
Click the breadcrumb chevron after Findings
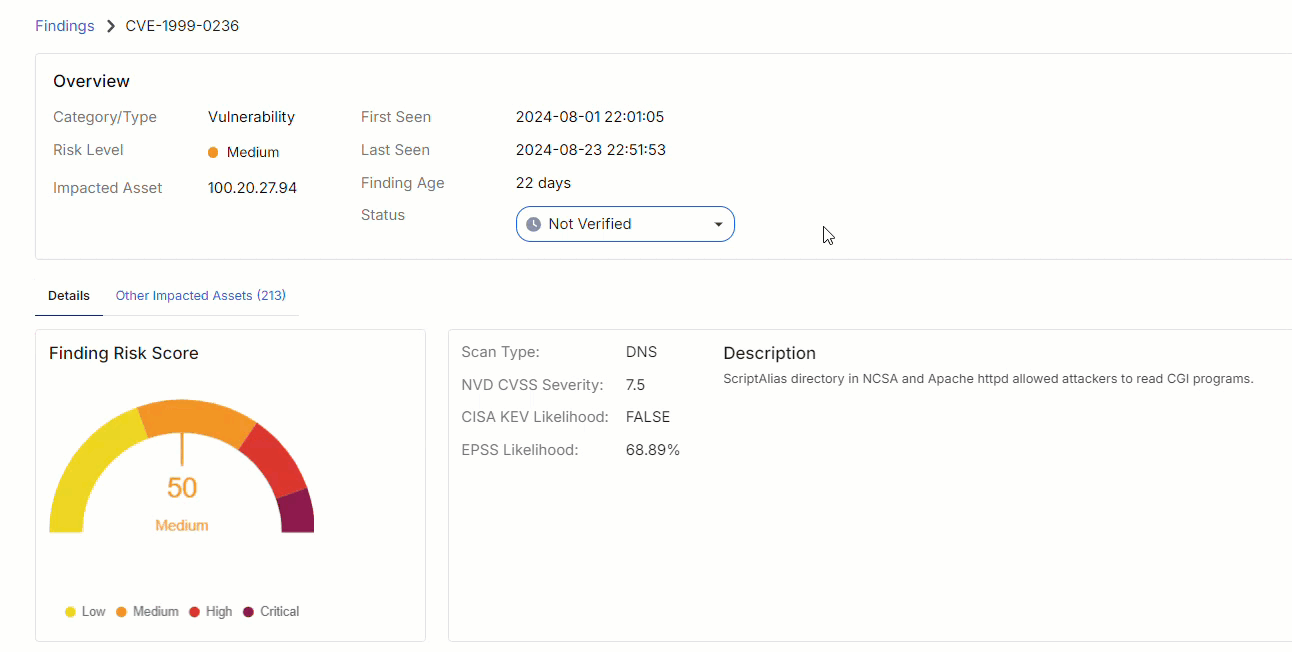(111, 26)
